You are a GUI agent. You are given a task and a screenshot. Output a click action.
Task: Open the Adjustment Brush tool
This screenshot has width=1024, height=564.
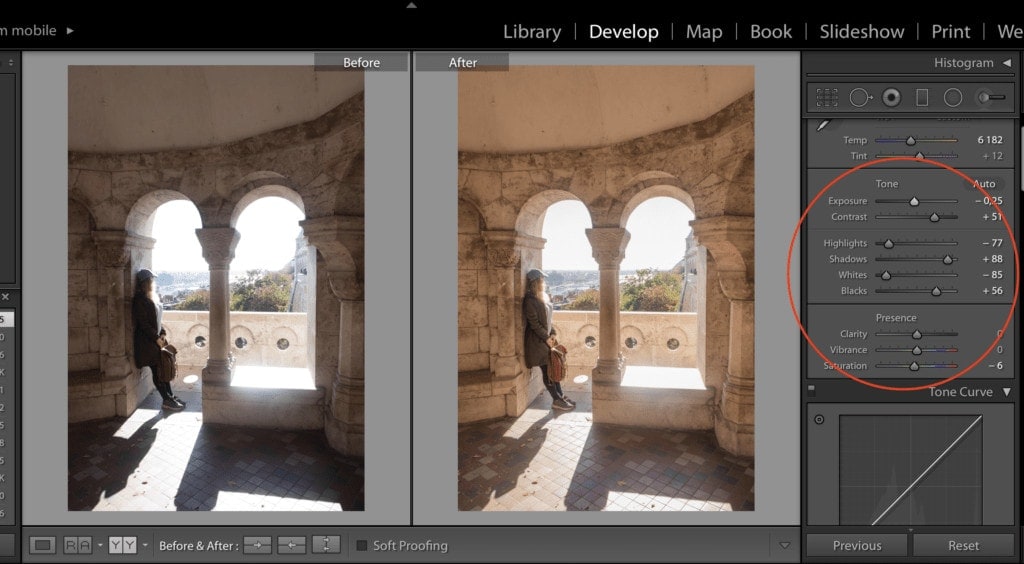[x=991, y=97]
